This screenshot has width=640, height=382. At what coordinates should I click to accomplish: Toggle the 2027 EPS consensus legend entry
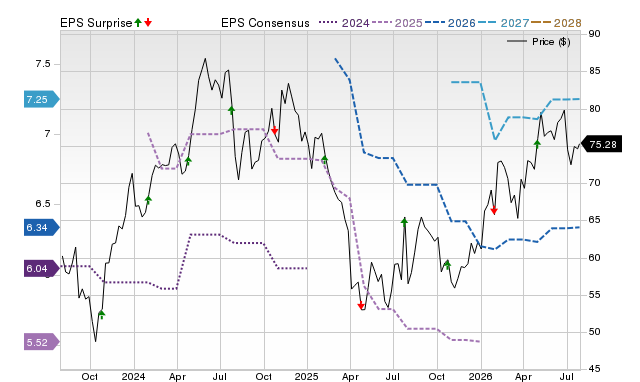click(503, 23)
